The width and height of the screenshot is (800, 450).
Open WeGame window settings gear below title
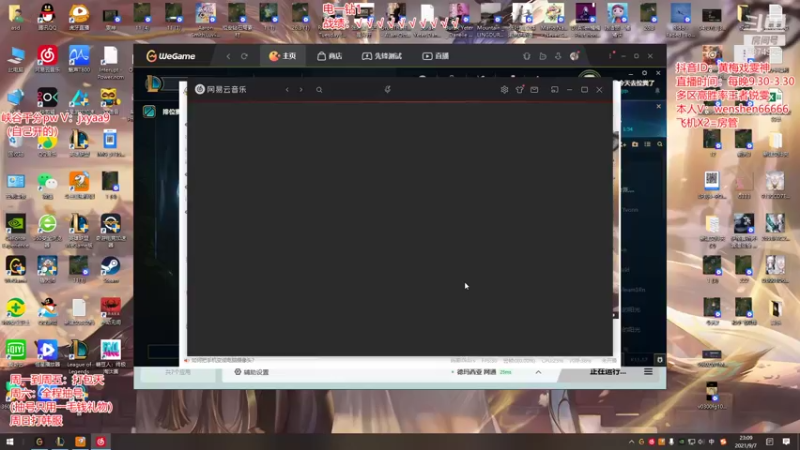pos(644,73)
